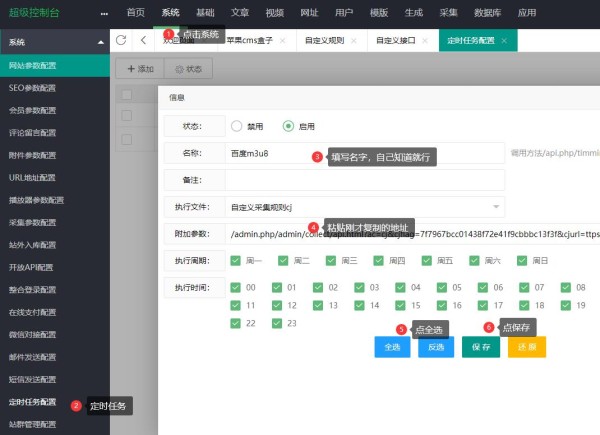Image resolution: width=600 pixels, height=435 pixels.
Task: Check the table header select-all checkbox
Action: click(126, 94)
